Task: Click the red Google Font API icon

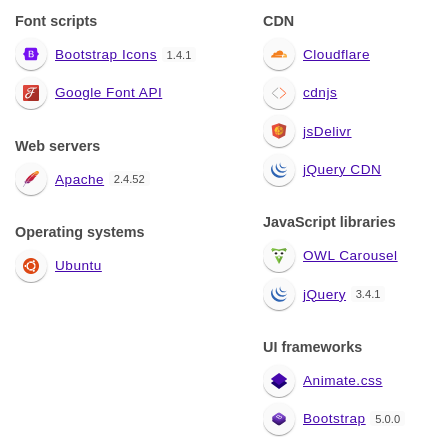Action: tap(31, 93)
